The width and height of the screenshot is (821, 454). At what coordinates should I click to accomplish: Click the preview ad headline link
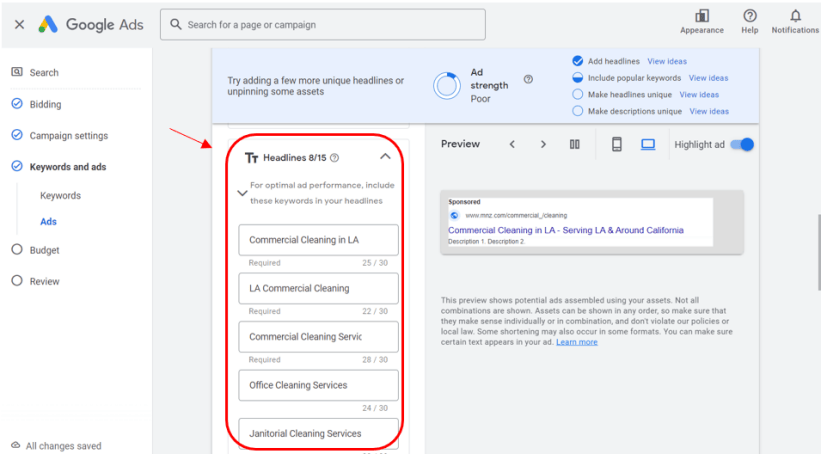565,230
